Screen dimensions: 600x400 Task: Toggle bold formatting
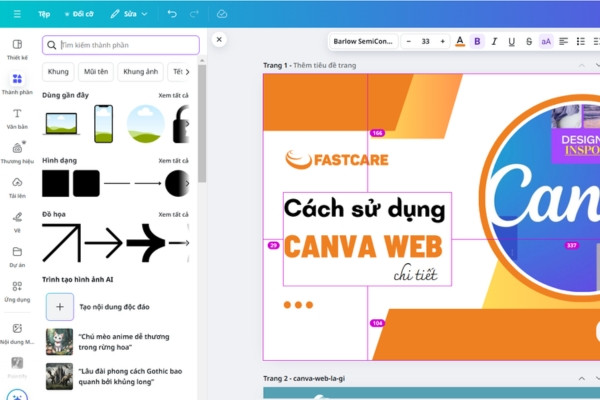(x=477, y=41)
